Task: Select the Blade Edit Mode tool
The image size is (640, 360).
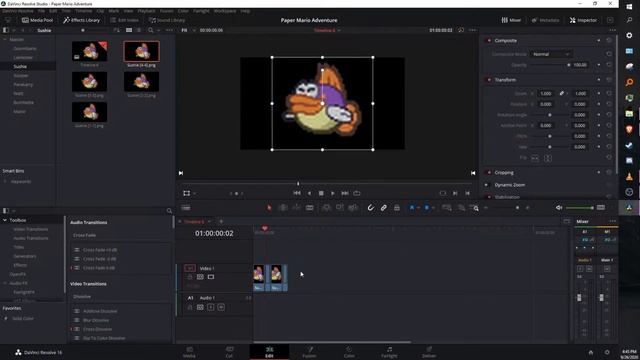Action: point(310,208)
